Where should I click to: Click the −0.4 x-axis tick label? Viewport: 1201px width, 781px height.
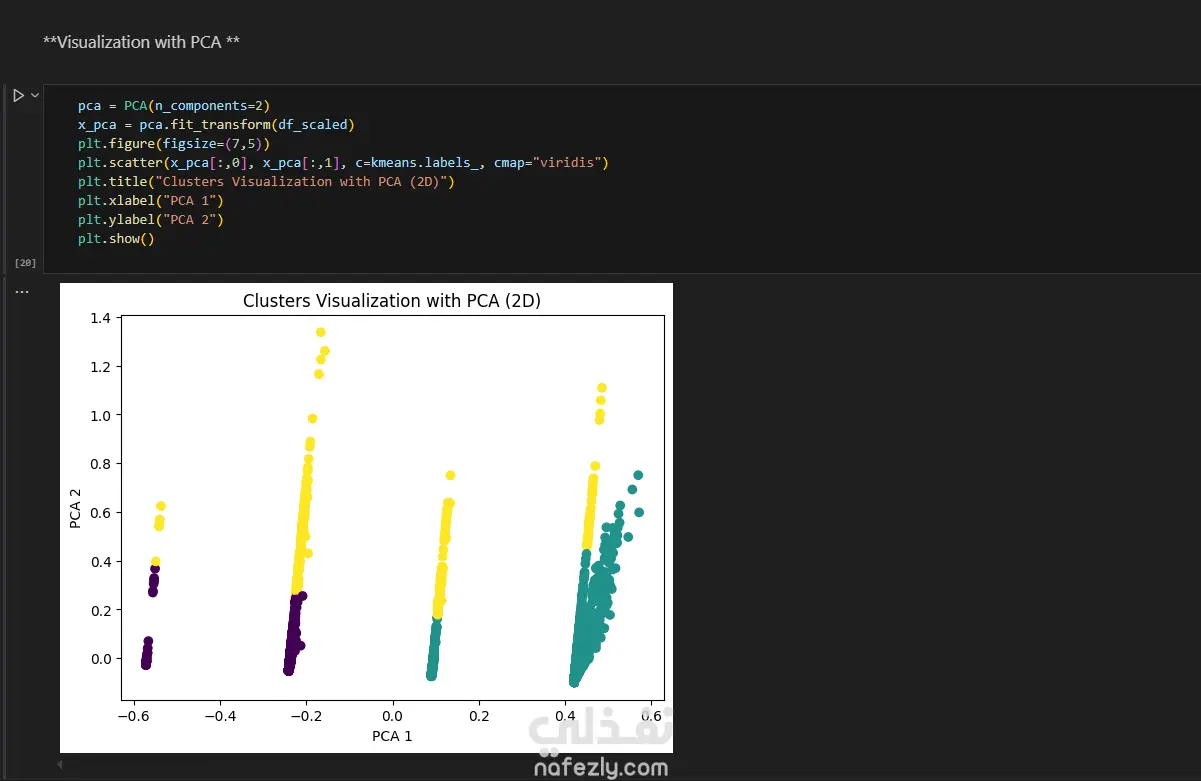219,716
